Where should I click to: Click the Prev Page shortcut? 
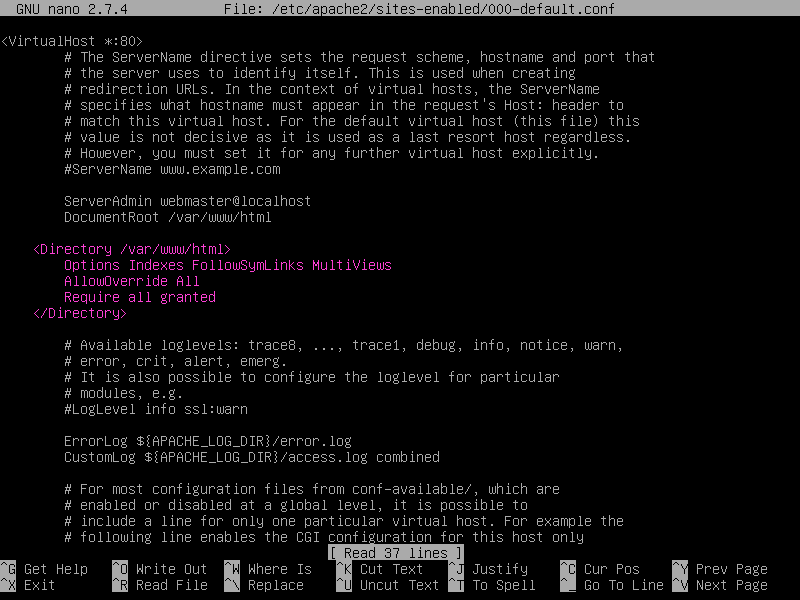pos(731,569)
